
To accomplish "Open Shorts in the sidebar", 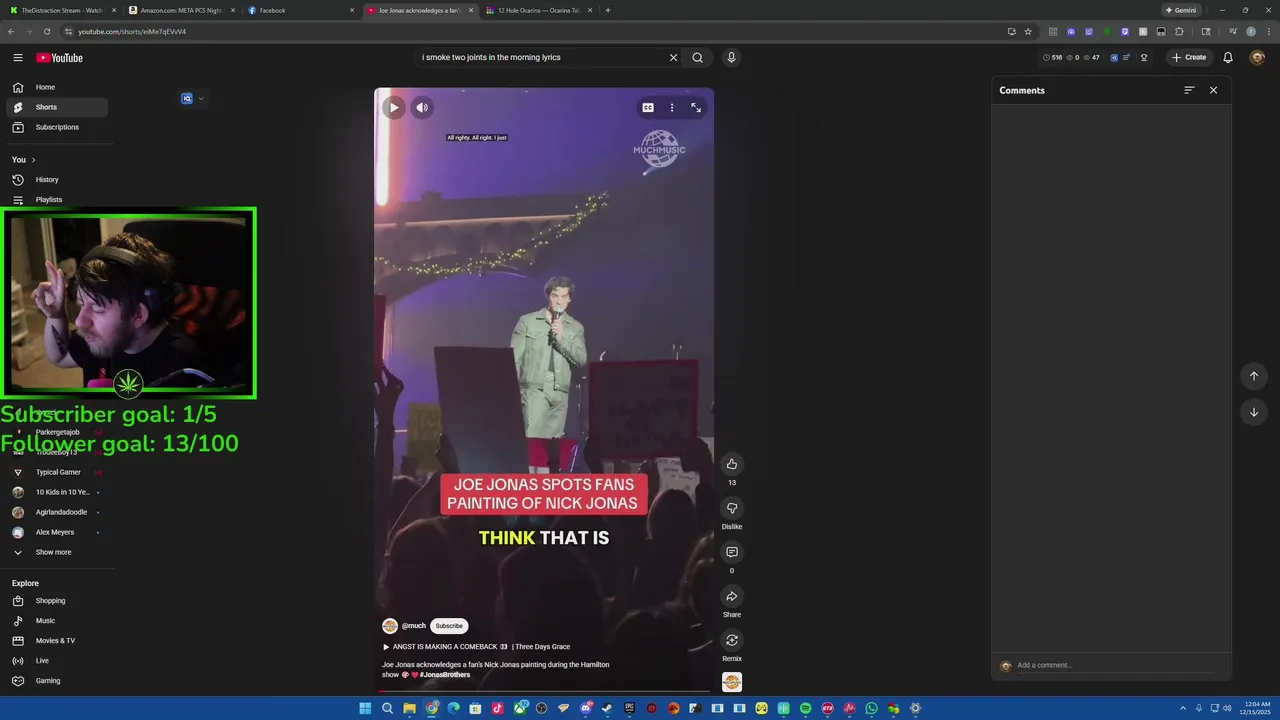I will (57, 107).
